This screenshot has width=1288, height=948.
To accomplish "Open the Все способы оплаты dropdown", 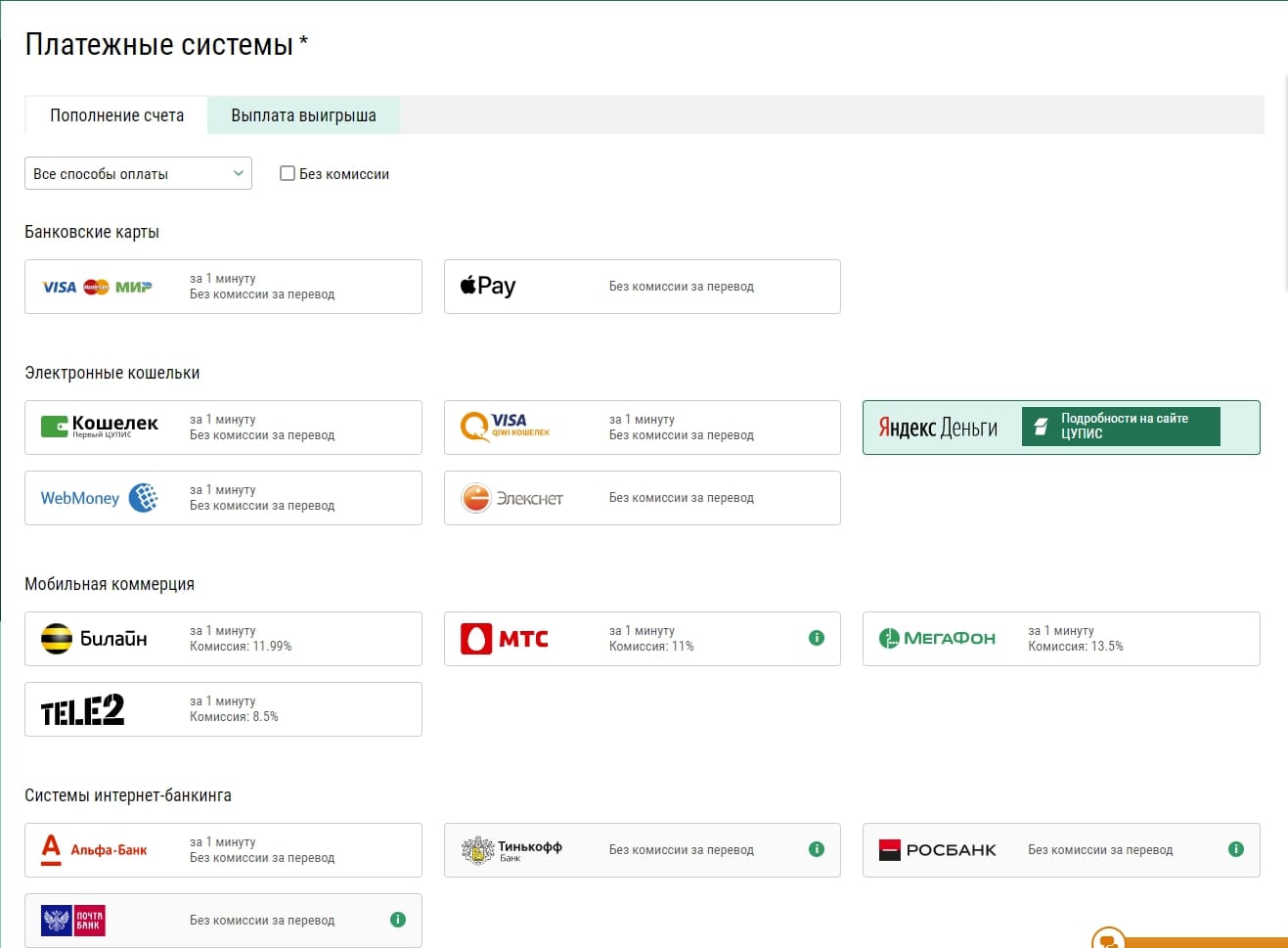I will (x=138, y=173).
